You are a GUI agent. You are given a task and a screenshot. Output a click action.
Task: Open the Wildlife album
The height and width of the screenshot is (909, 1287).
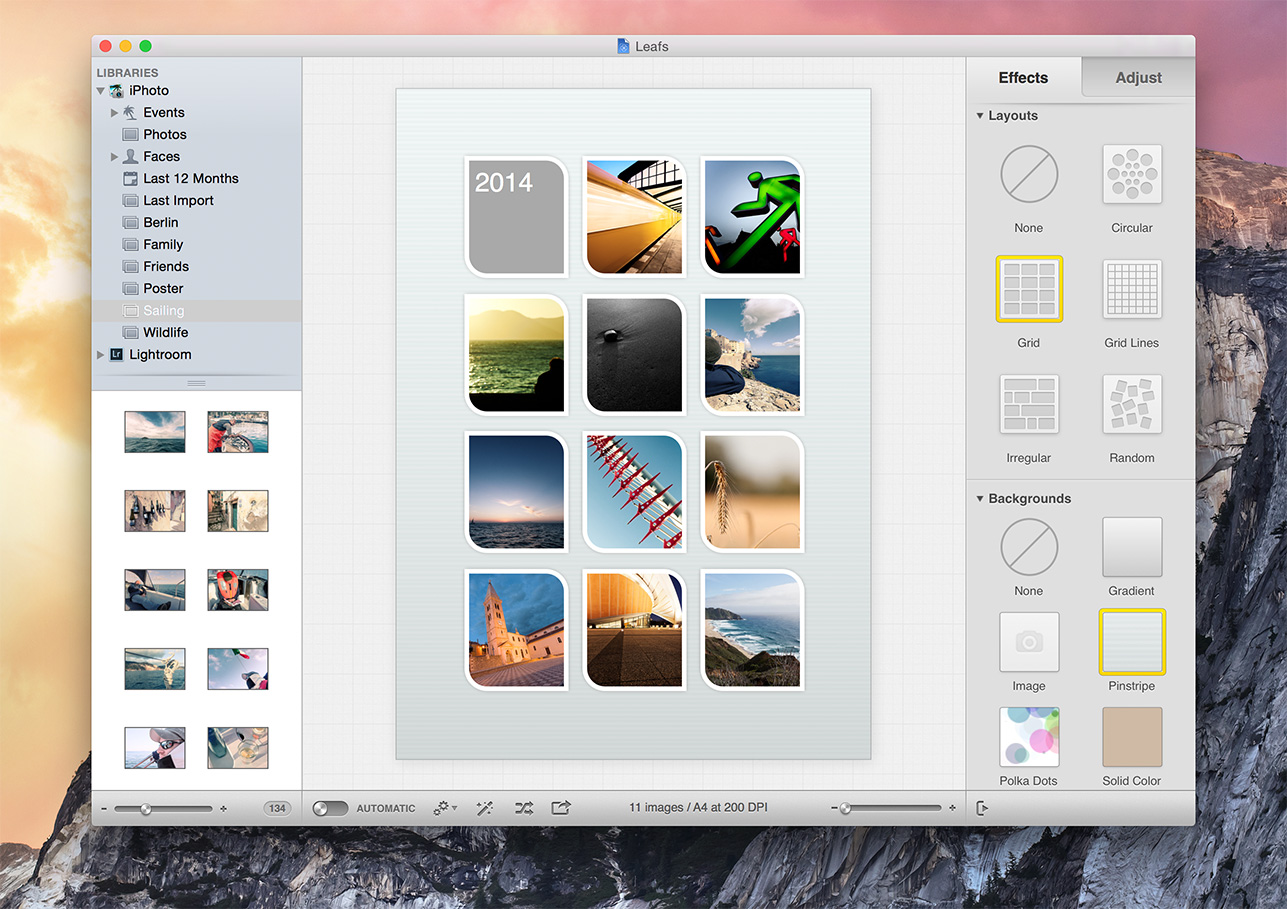[165, 333]
